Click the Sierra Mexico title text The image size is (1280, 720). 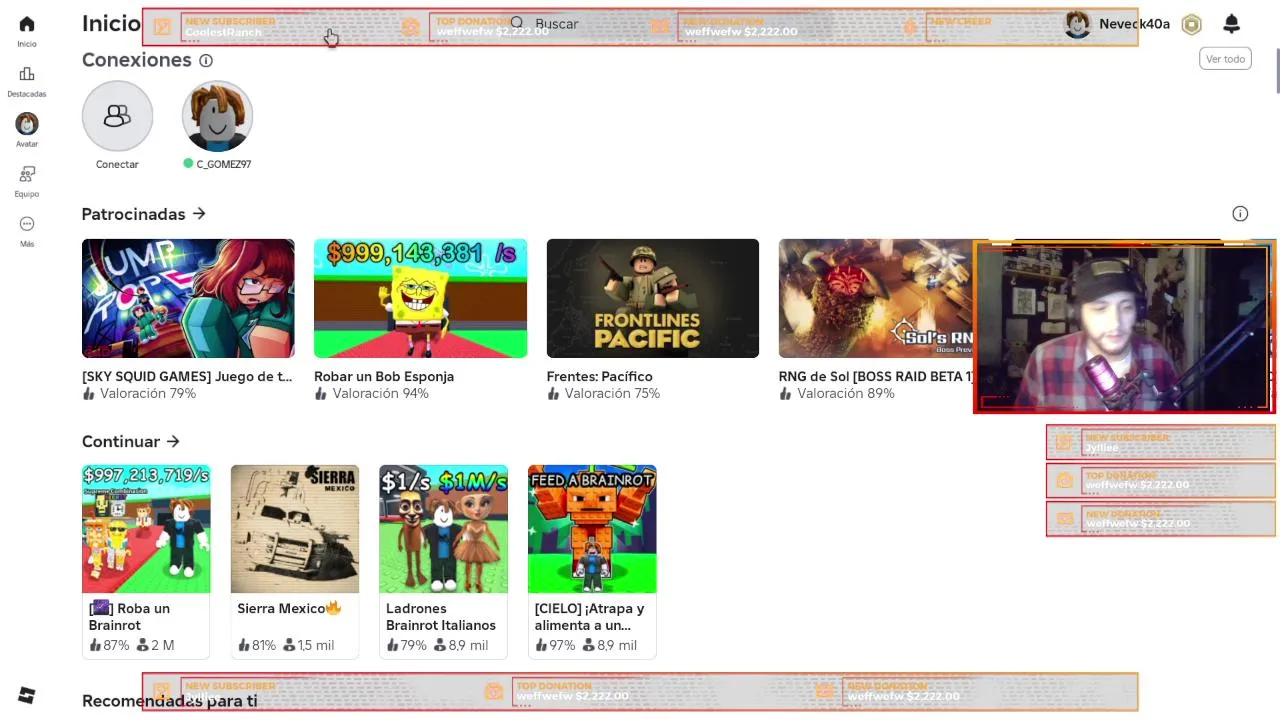[x=289, y=608]
